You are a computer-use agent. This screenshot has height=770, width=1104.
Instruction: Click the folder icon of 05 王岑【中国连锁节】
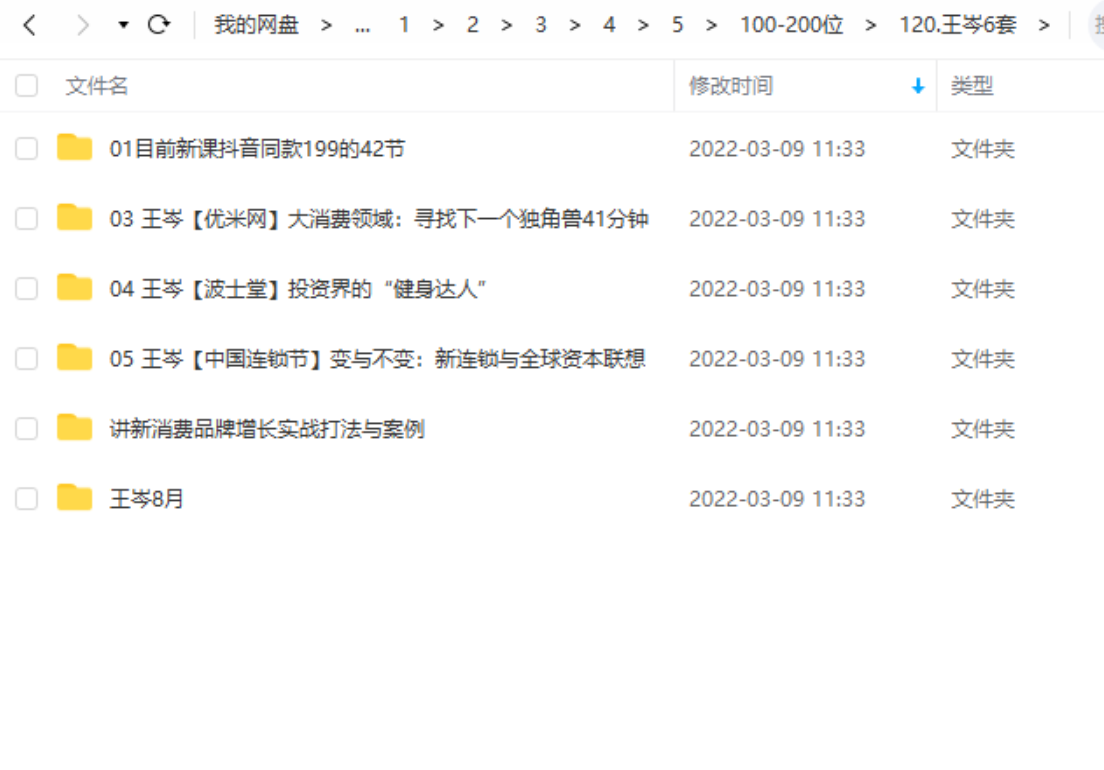(x=75, y=358)
